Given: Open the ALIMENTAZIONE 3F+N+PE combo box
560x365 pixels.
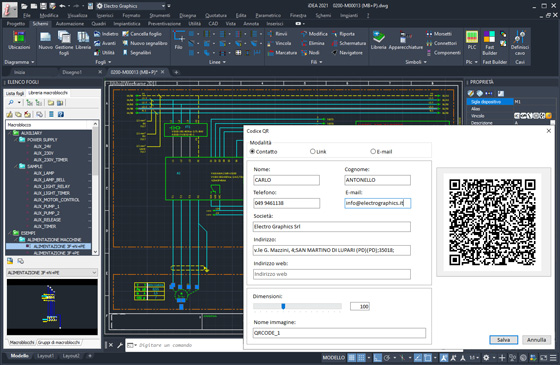Looking at the screenshot, I should click(x=52, y=272).
